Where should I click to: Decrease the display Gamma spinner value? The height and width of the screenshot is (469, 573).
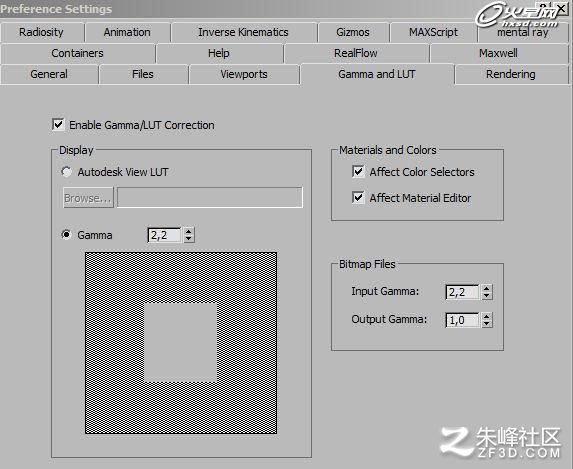pos(189,239)
